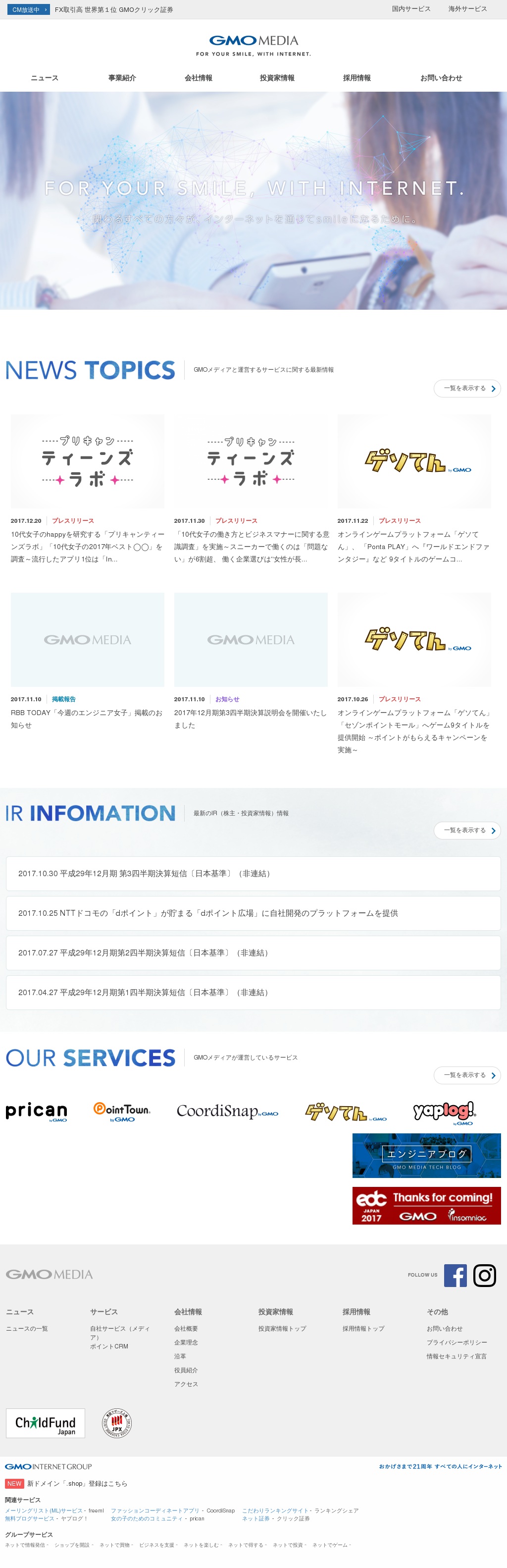Open the 会社情報 navigation item

click(199, 78)
